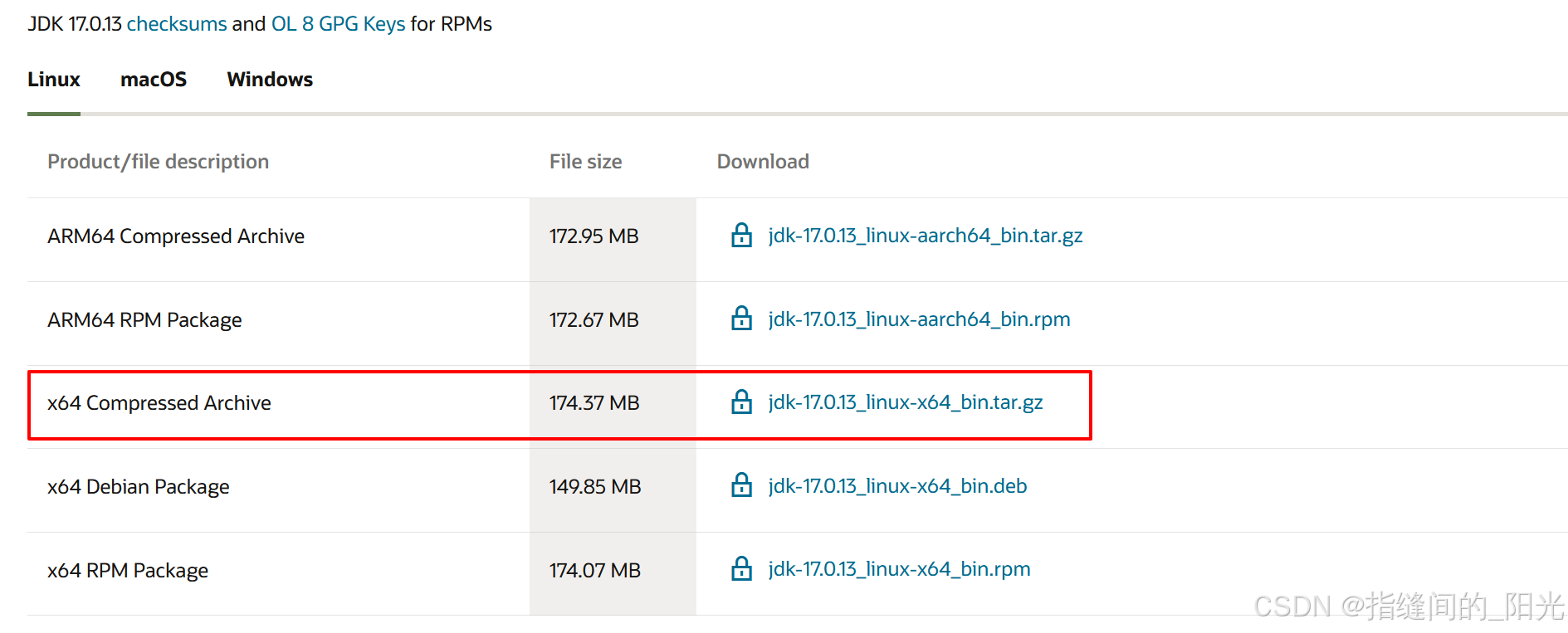Image resolution: width=1568 pixels, height=633 pixels.
Task: Download jdk-17.0.13_linux-x64_bin.tar.gz
Action: pyautogui.click(x=906, y=402)
